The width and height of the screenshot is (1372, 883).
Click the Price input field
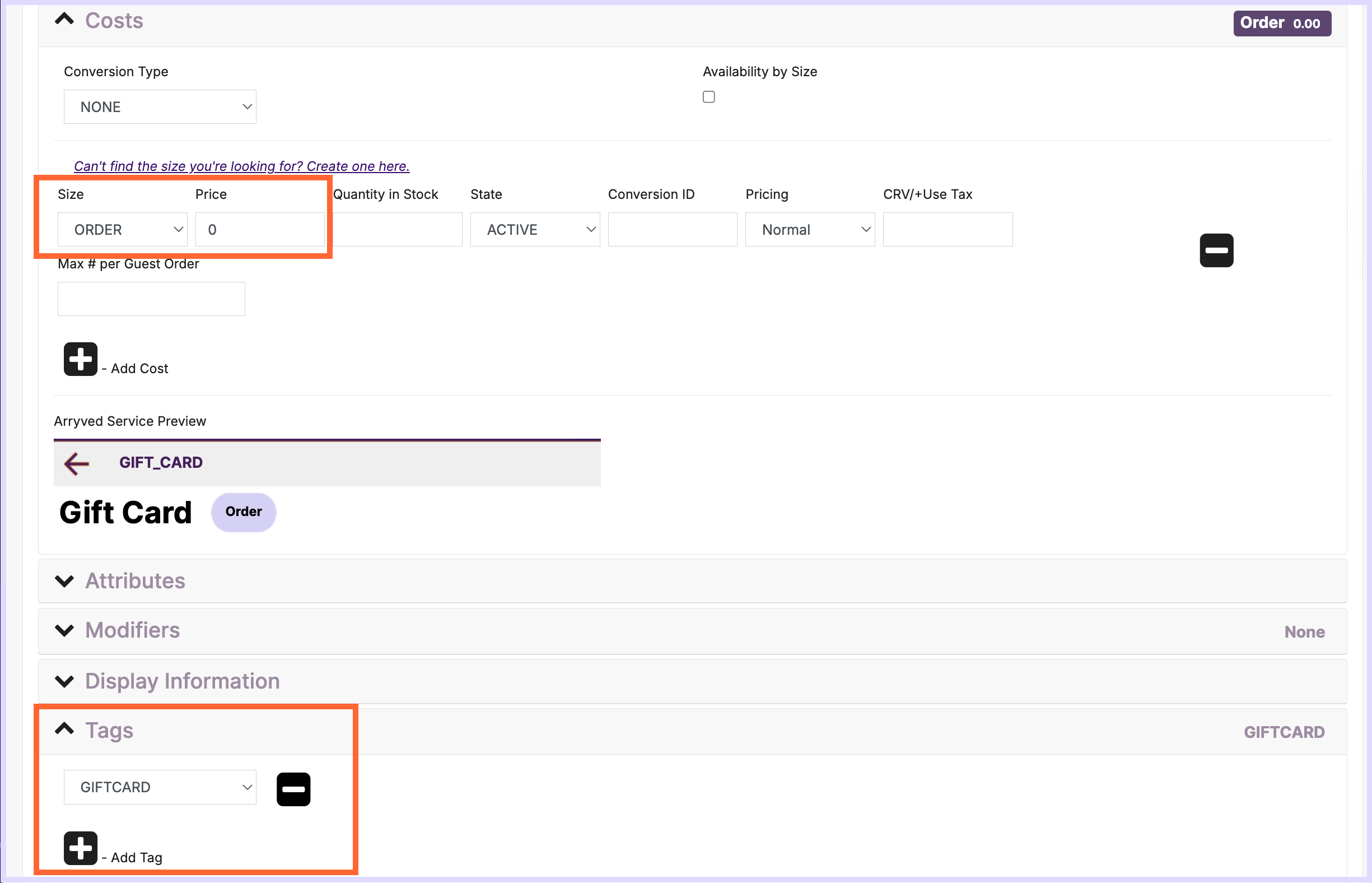(260, 229)
